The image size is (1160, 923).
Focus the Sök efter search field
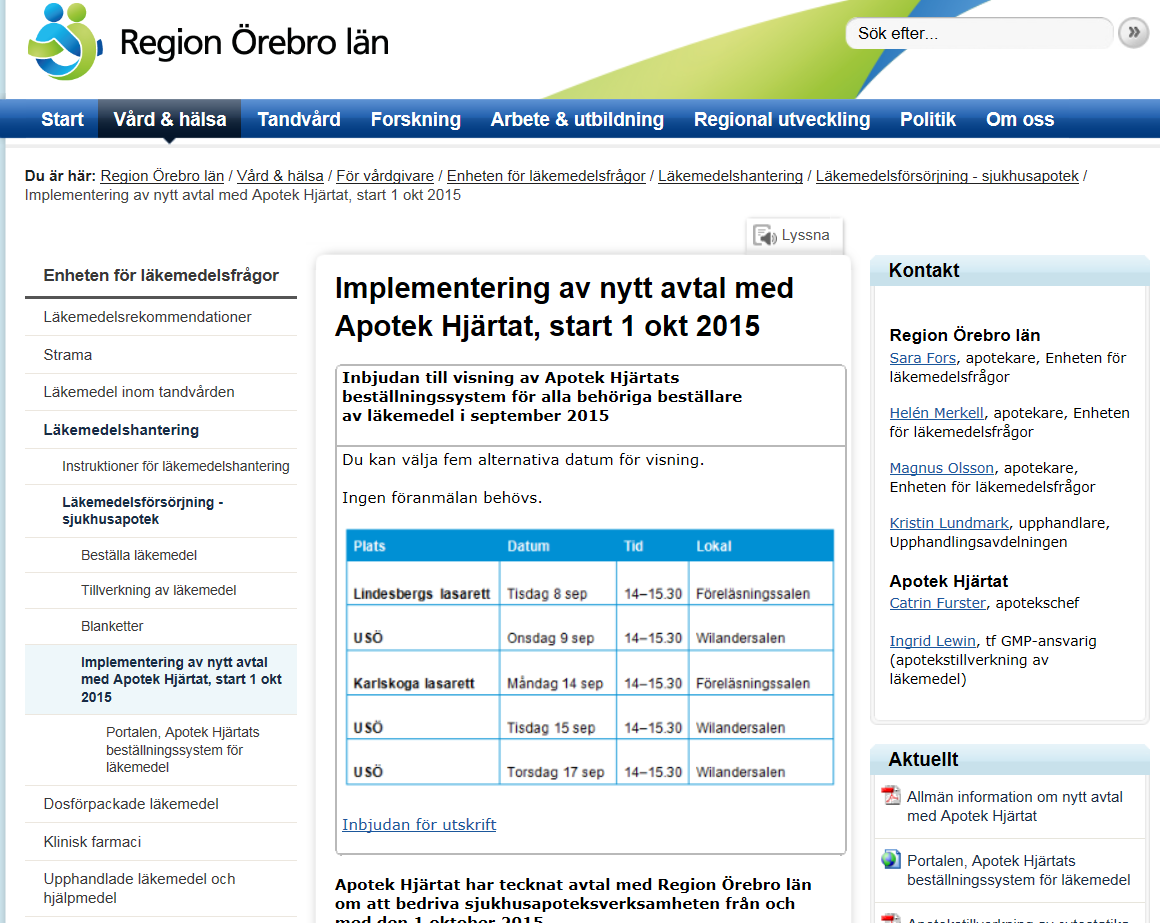click(x=979, y=33)
